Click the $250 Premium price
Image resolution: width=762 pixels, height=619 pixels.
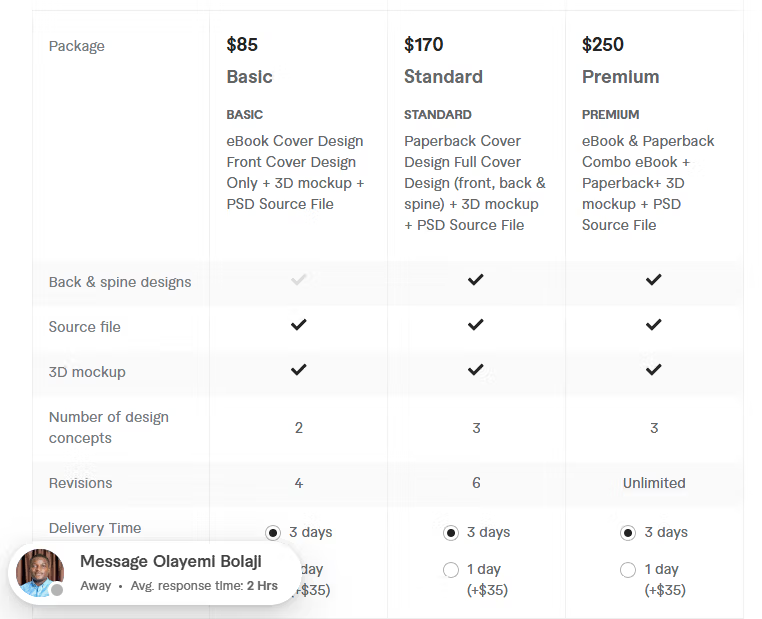(603, 45)
